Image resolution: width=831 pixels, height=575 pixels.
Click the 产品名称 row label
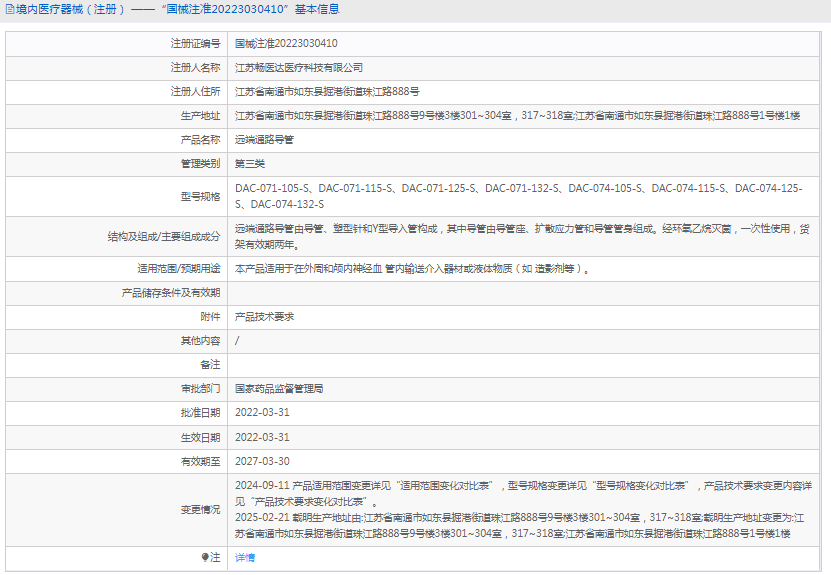pyautogui.click(x=200, y=140)
